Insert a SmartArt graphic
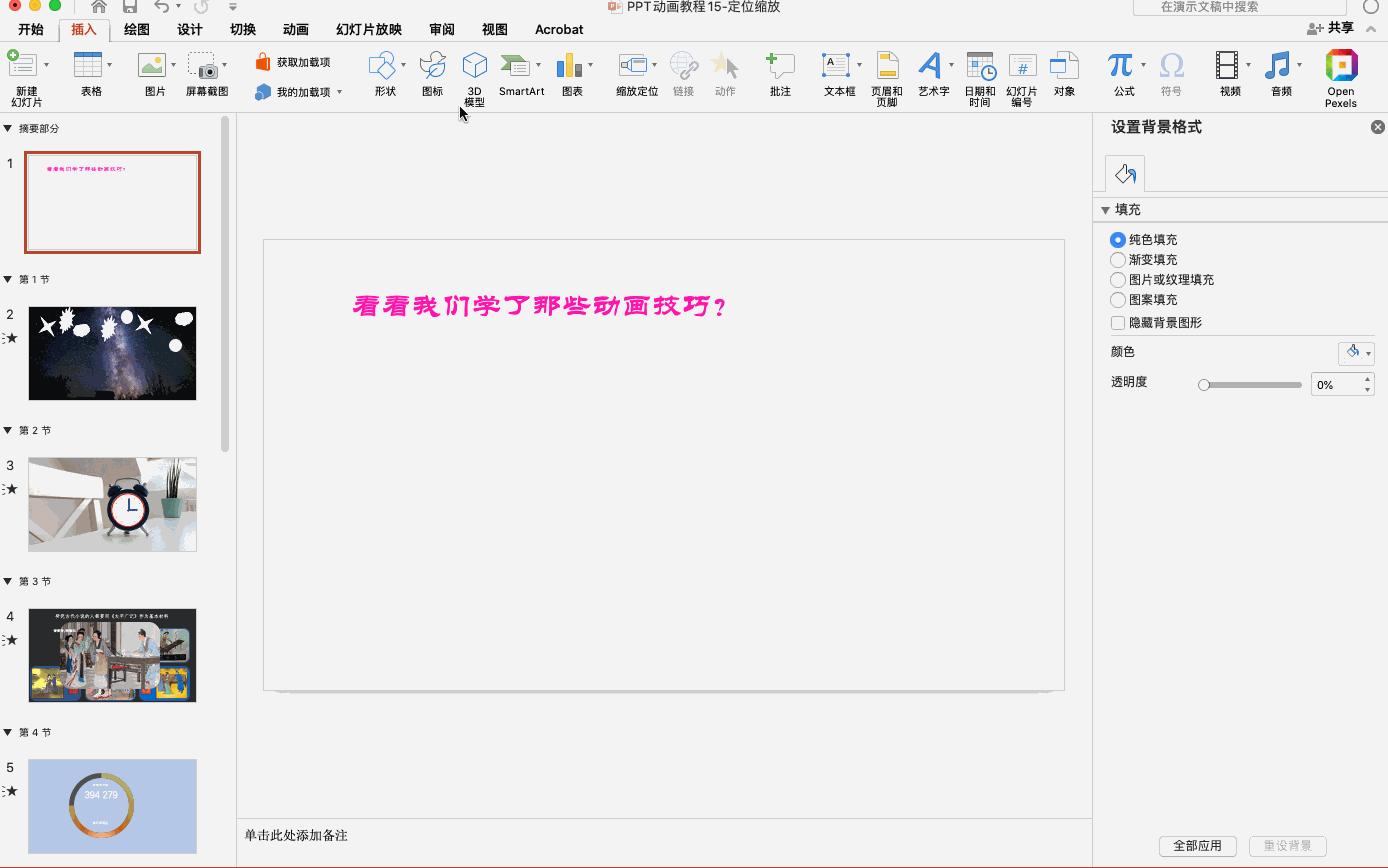The image size is (1388, 868). pos(521,75)
